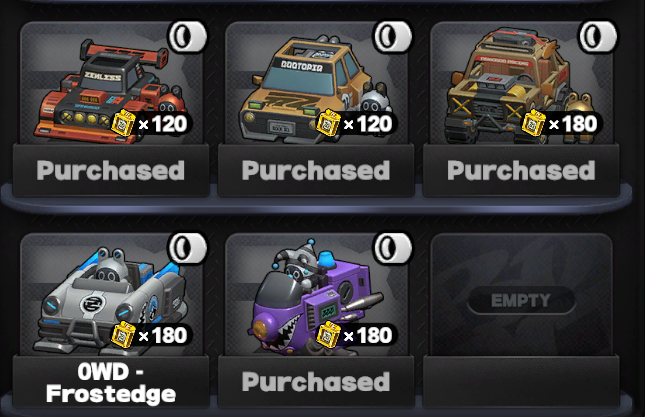The image size is (645, 417).
Task: Click the gold fuel can icon on the red race car
Action: [x=123, y=123]
